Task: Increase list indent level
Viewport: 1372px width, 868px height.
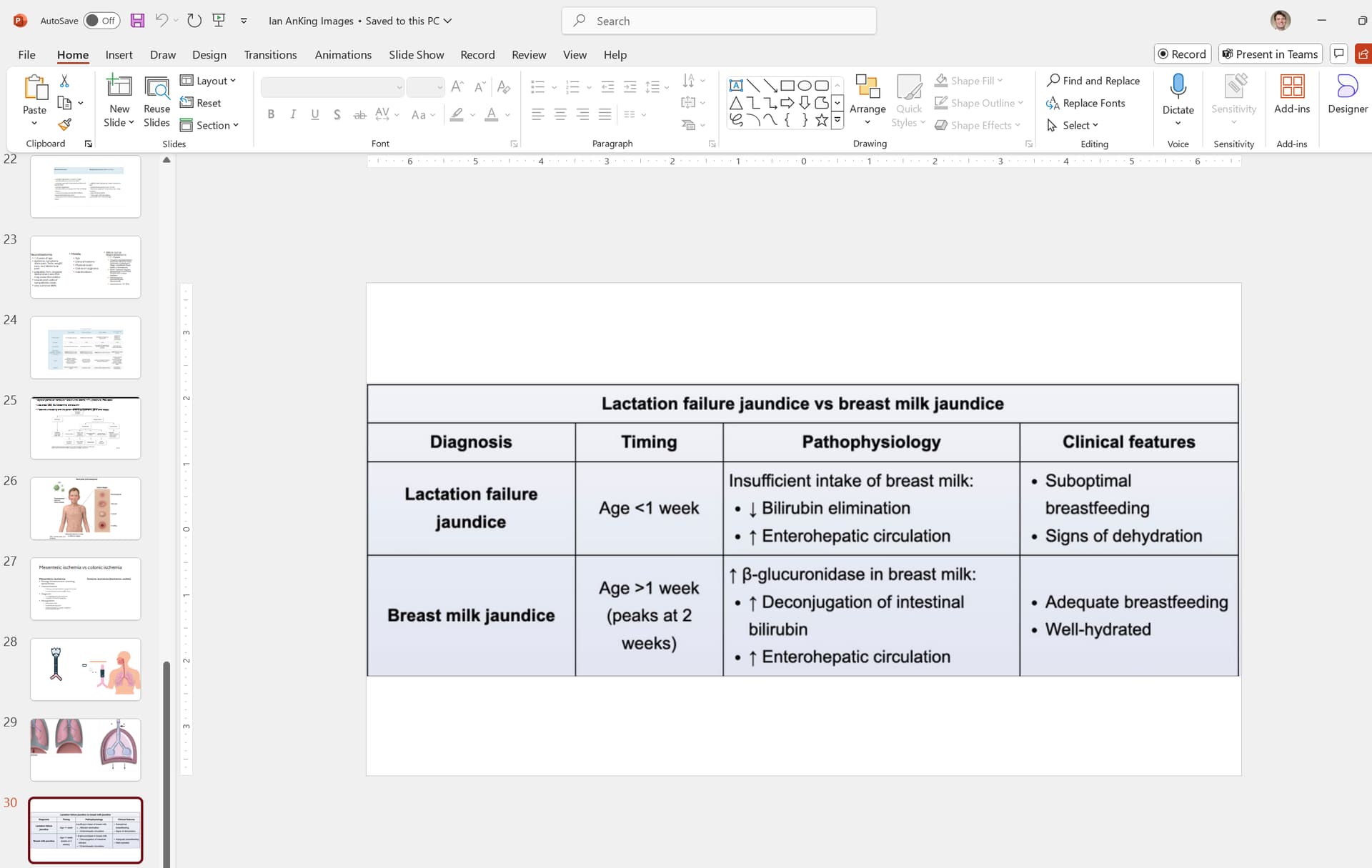Action: coord(630,87)
